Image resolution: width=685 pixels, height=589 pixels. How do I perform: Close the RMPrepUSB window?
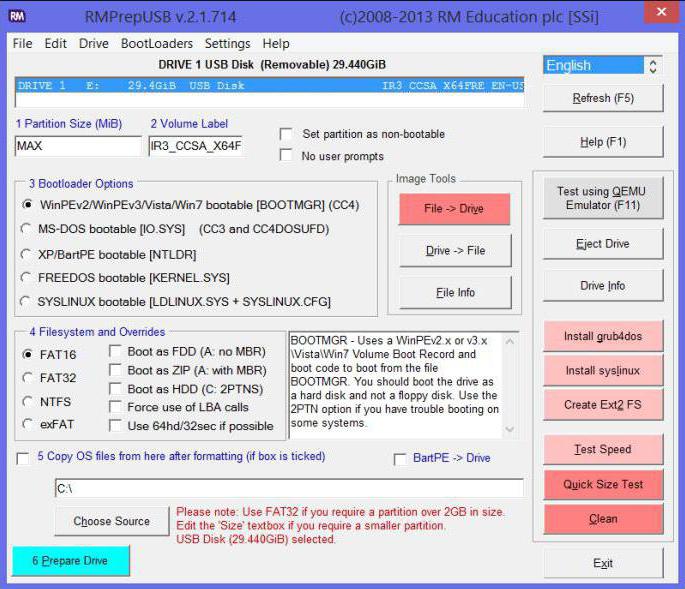(661, 12)
